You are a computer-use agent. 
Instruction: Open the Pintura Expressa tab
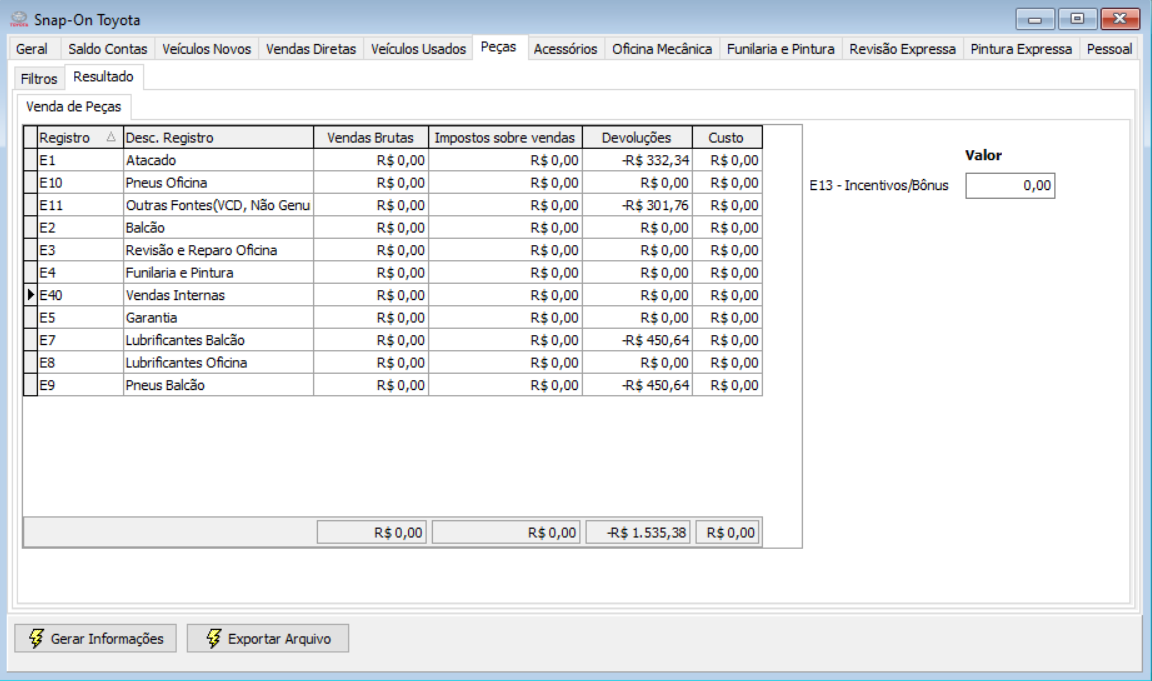tap(1020, 49)
